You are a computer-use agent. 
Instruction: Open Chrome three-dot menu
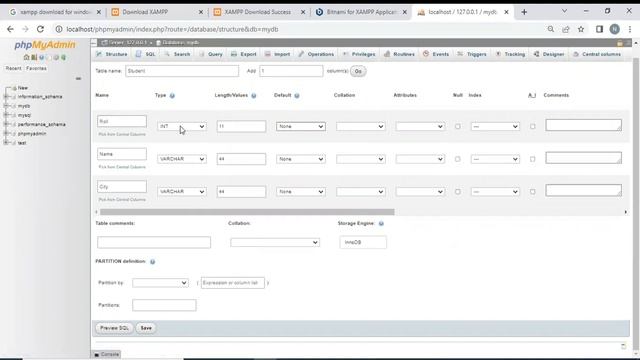click(x=630, y=29)
